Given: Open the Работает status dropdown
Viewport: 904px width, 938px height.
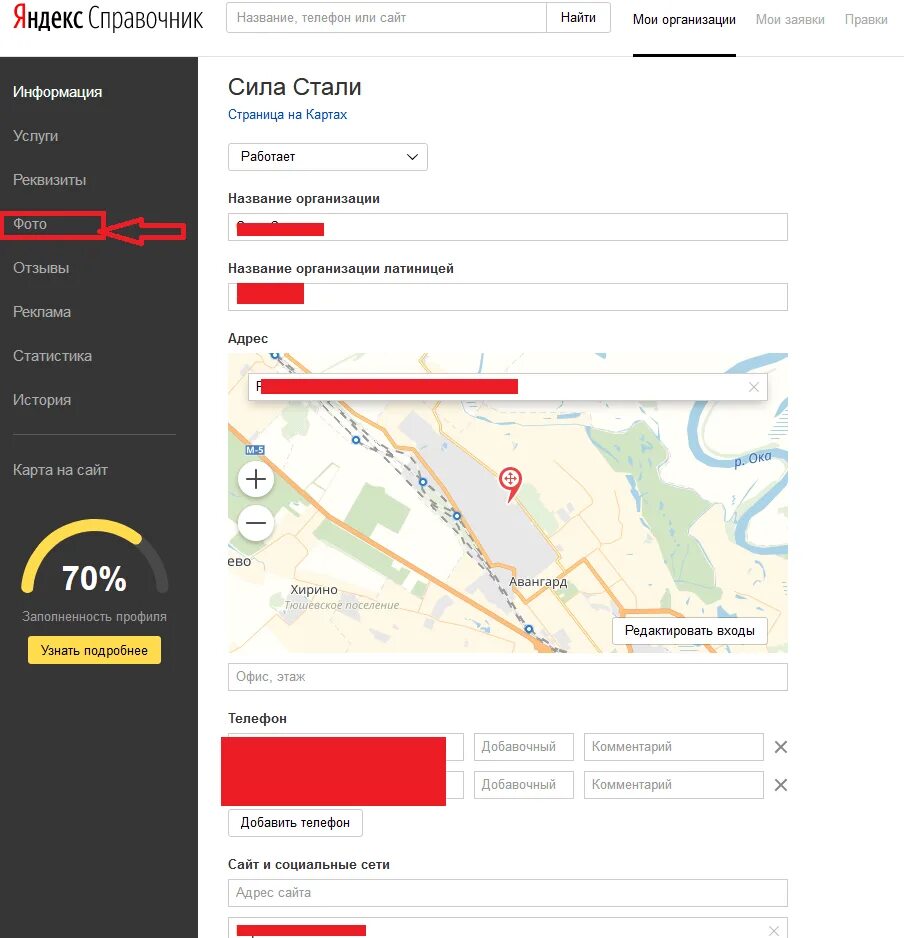Looking at the screenshot, I should pos(328,157).
